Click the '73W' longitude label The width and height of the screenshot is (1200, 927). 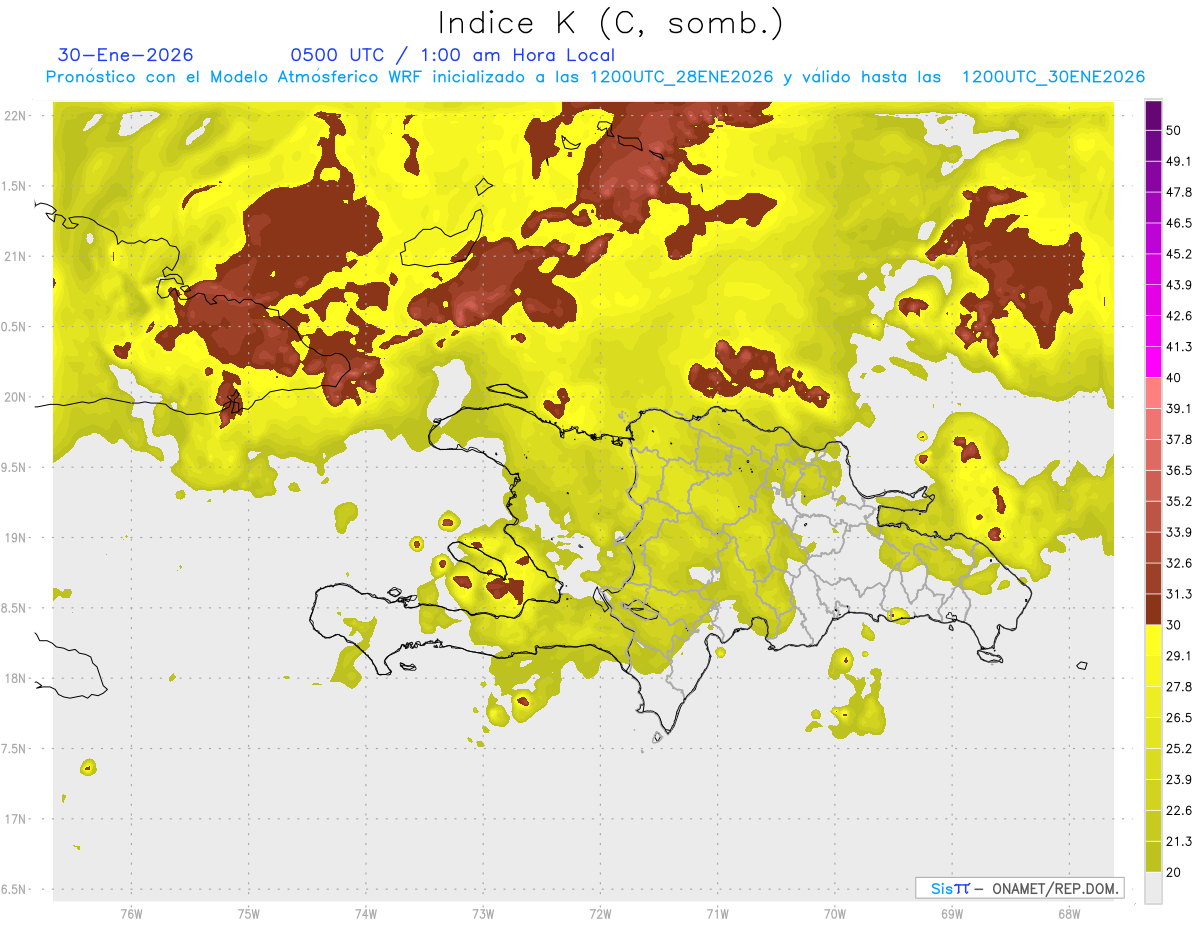483,914
